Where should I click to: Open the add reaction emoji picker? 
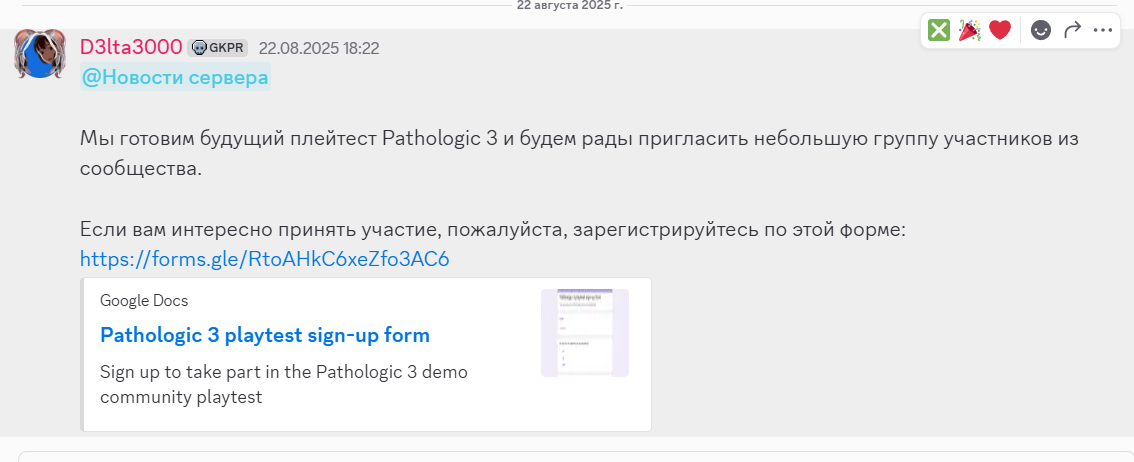(1041, 30)
